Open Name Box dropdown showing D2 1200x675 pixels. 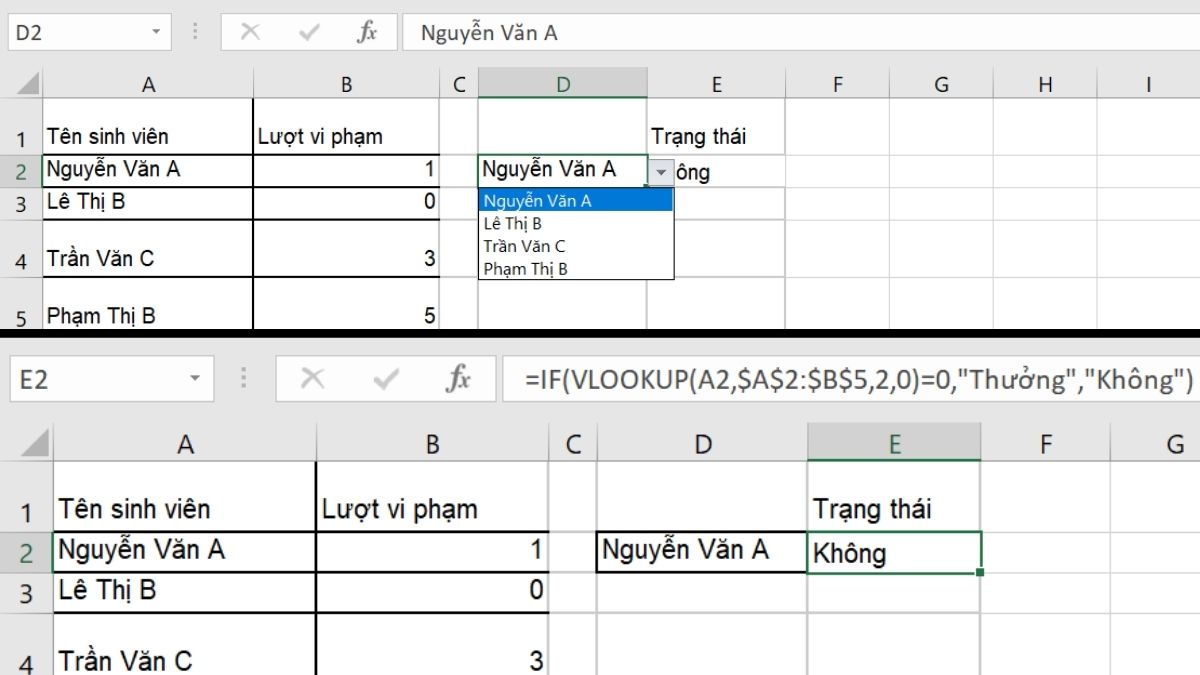pyautogui.click(x=156, y=32)
